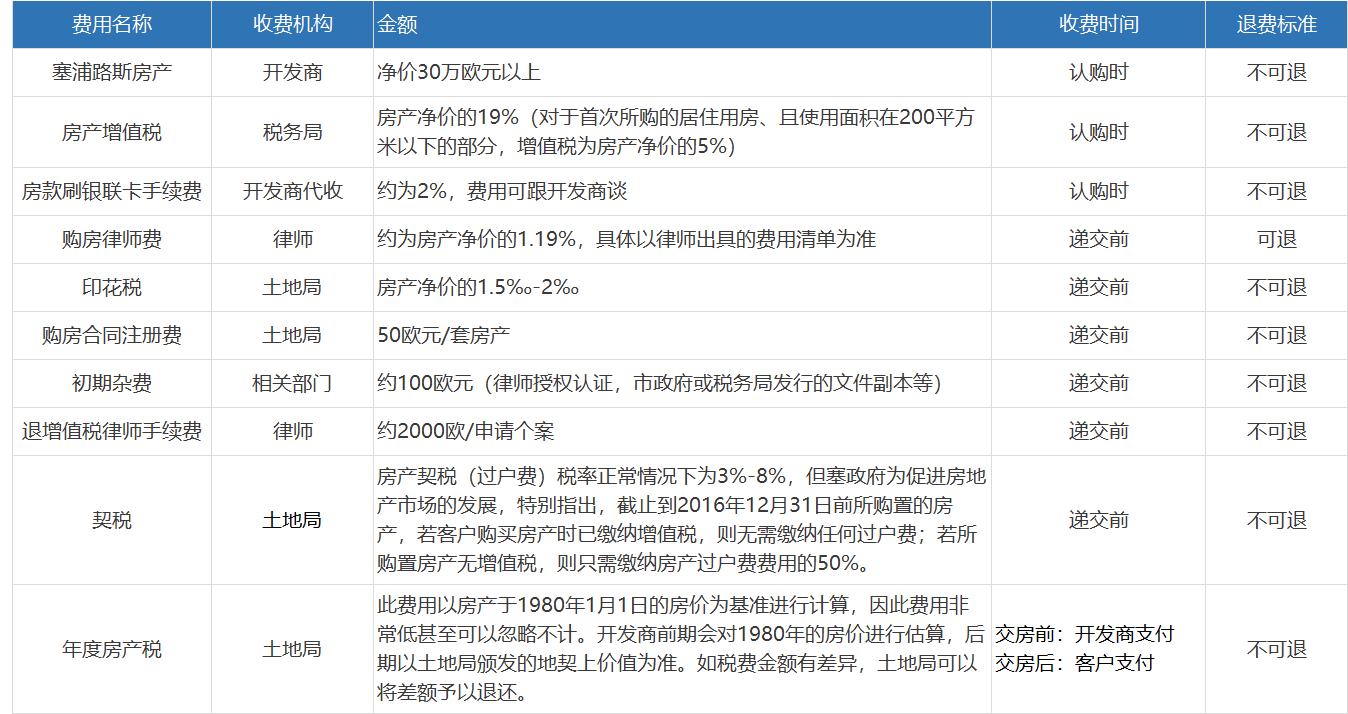Click '认购时' in 房产增值税 row

click(1098, 132)
